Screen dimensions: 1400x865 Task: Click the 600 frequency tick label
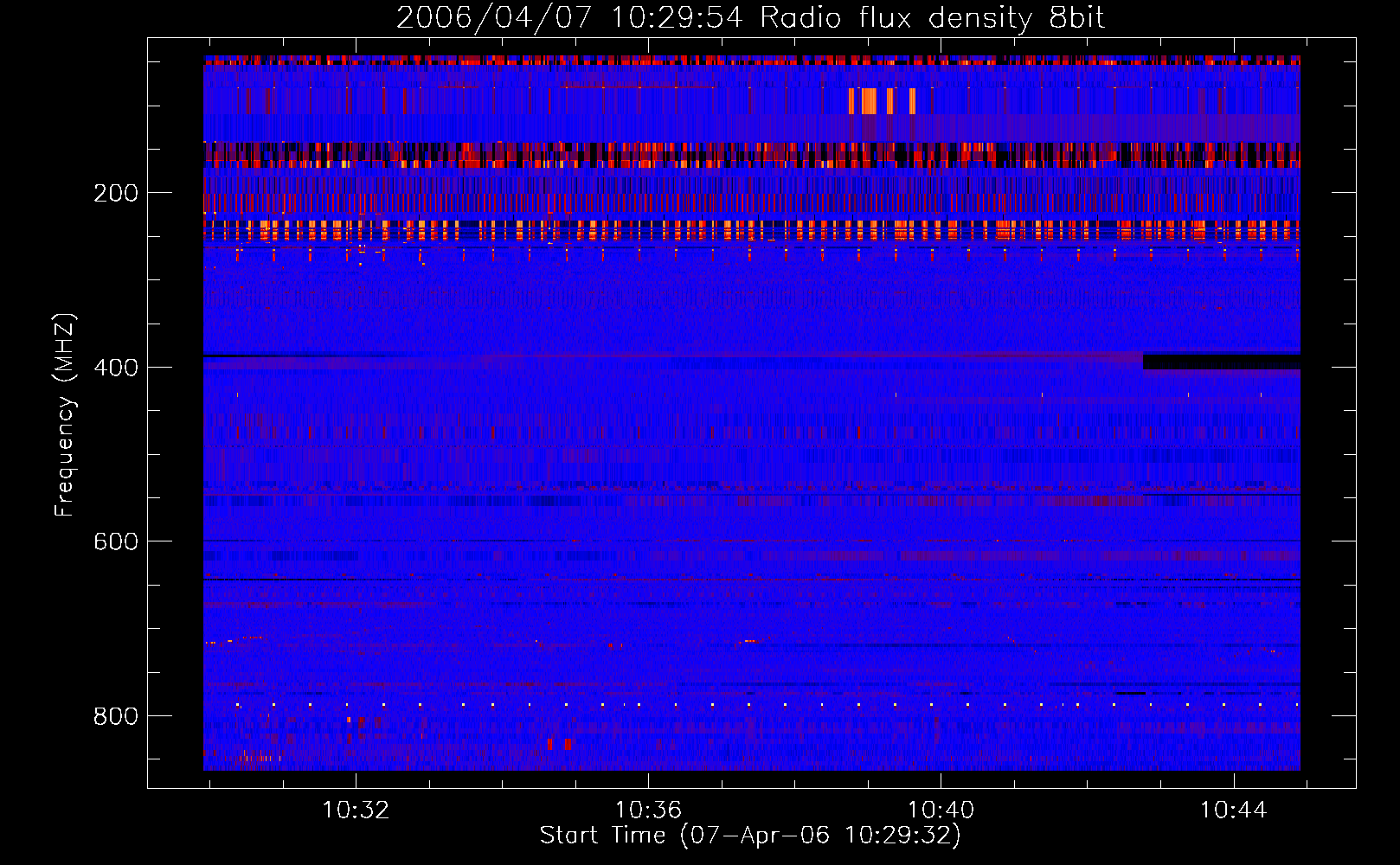click(116, 541)
